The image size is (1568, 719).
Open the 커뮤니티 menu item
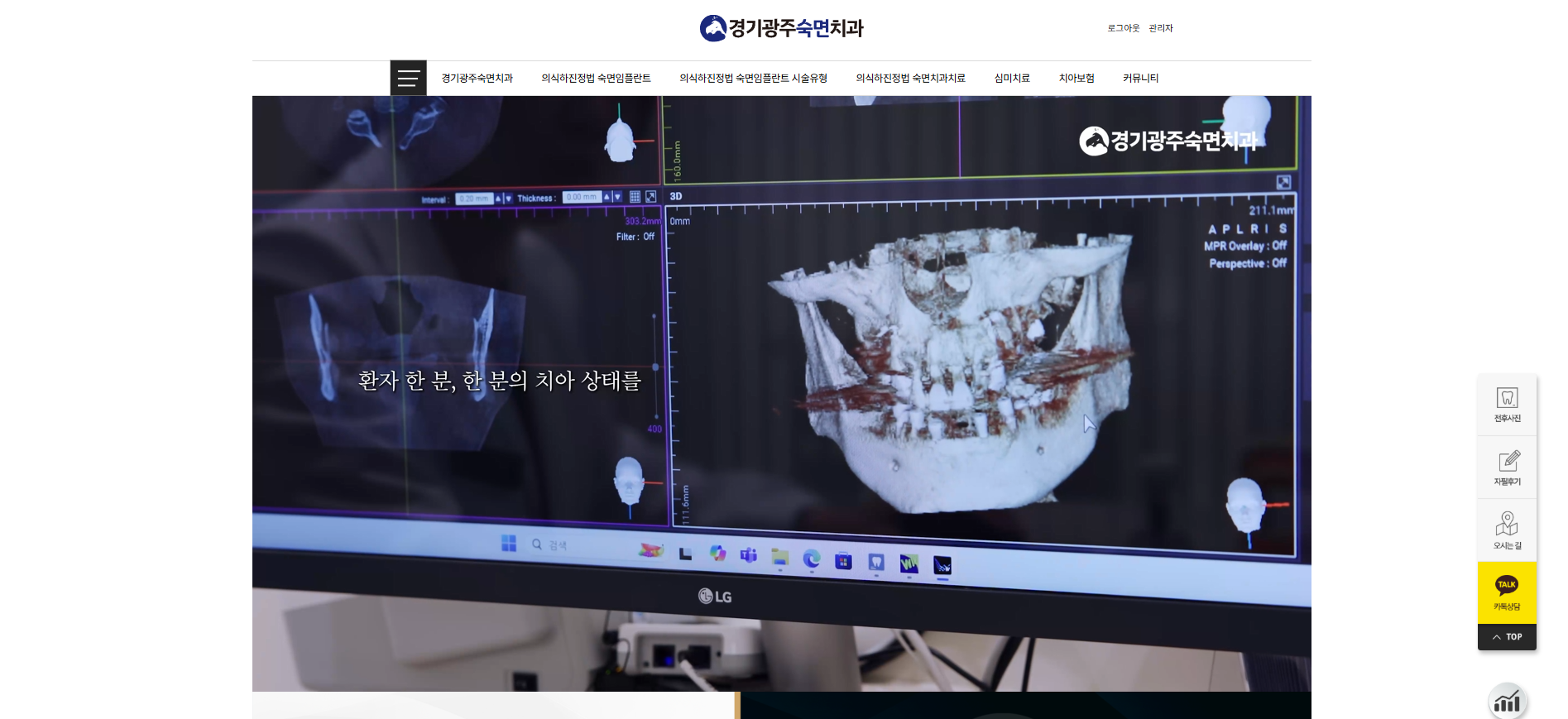(1140, 79)
